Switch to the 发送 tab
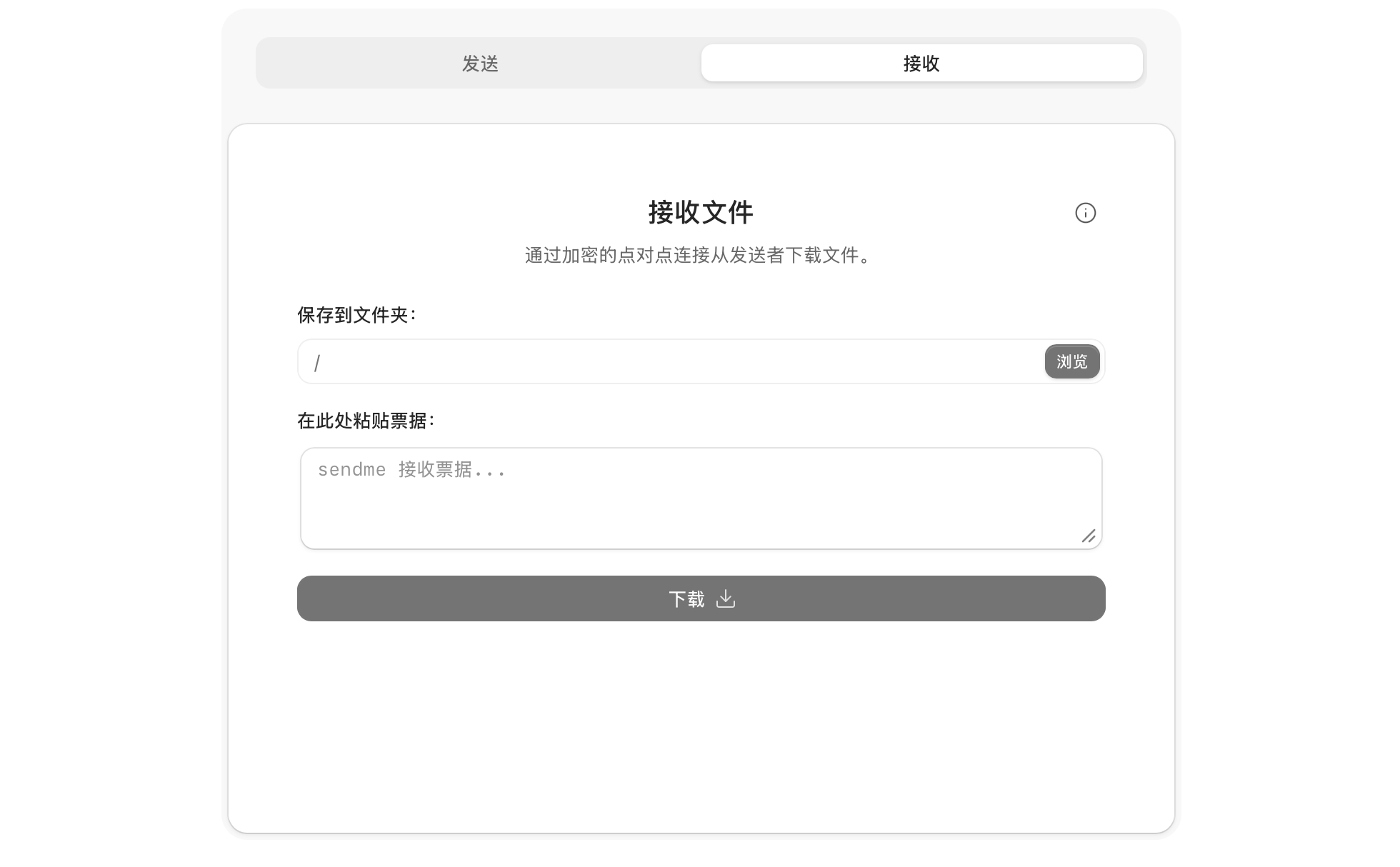Viewport: 1400px width, 867px height. pyautogui.click(x=480, y=64)
